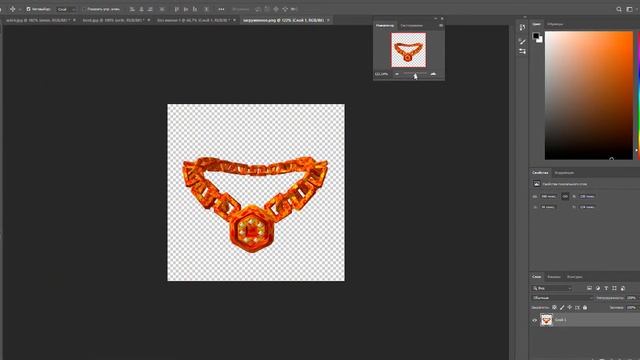640x360 pixels.
Task: Click the Y position field in Properties
Action: tap(587, 207)
